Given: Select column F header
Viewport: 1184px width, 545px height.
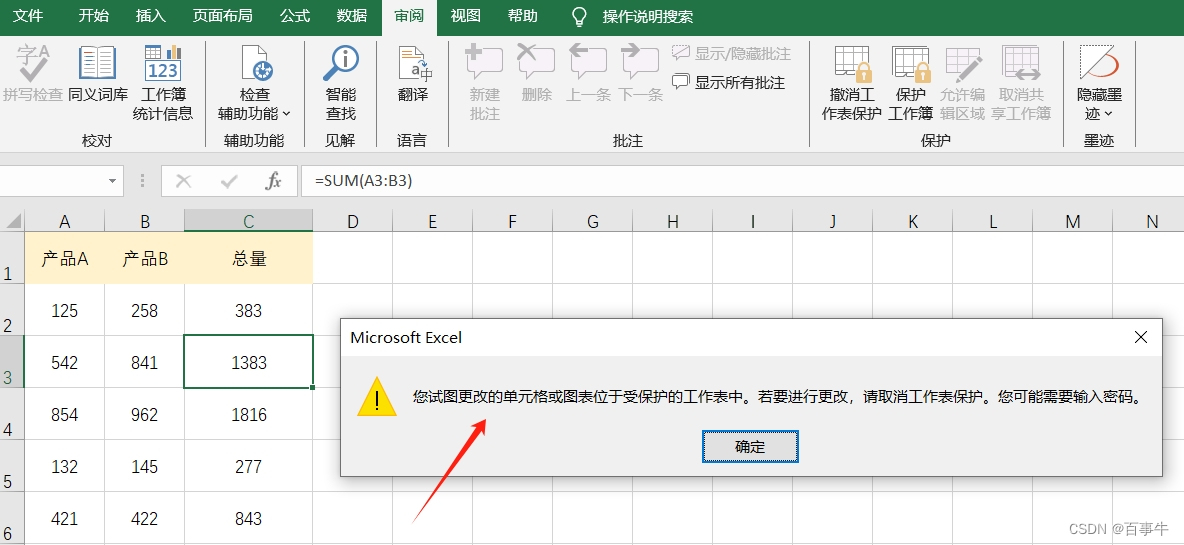Looking at the screenshot, I should pos(513,221).
